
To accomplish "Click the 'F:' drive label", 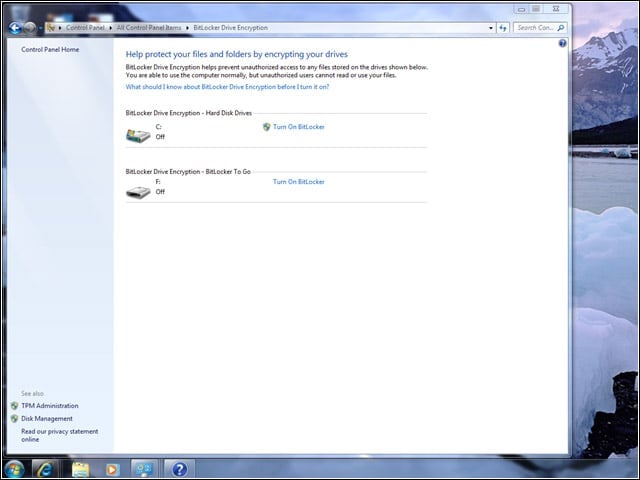I will (x=158, y=182).
